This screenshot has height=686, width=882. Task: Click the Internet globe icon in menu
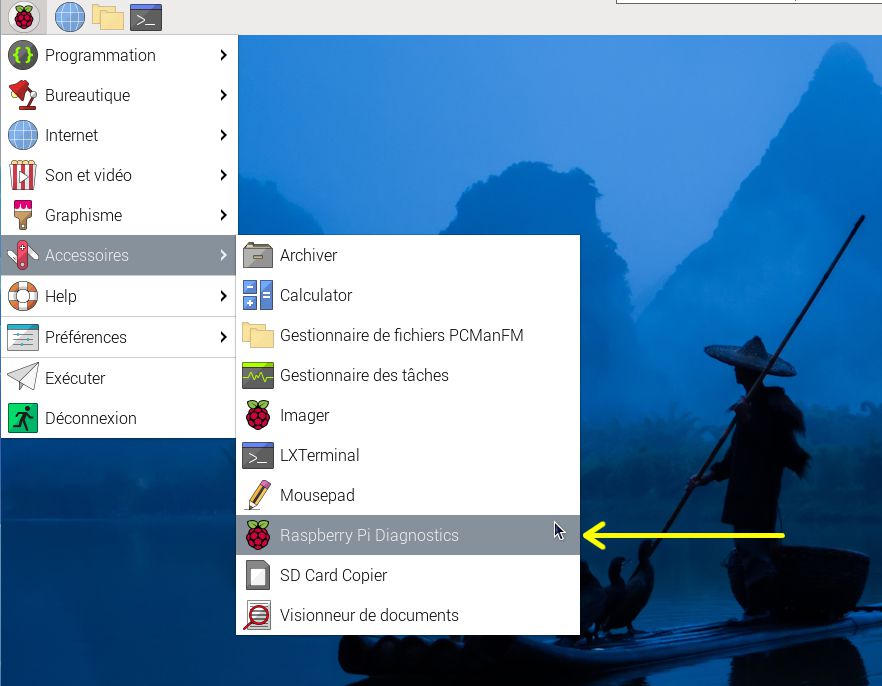[22, 135]
